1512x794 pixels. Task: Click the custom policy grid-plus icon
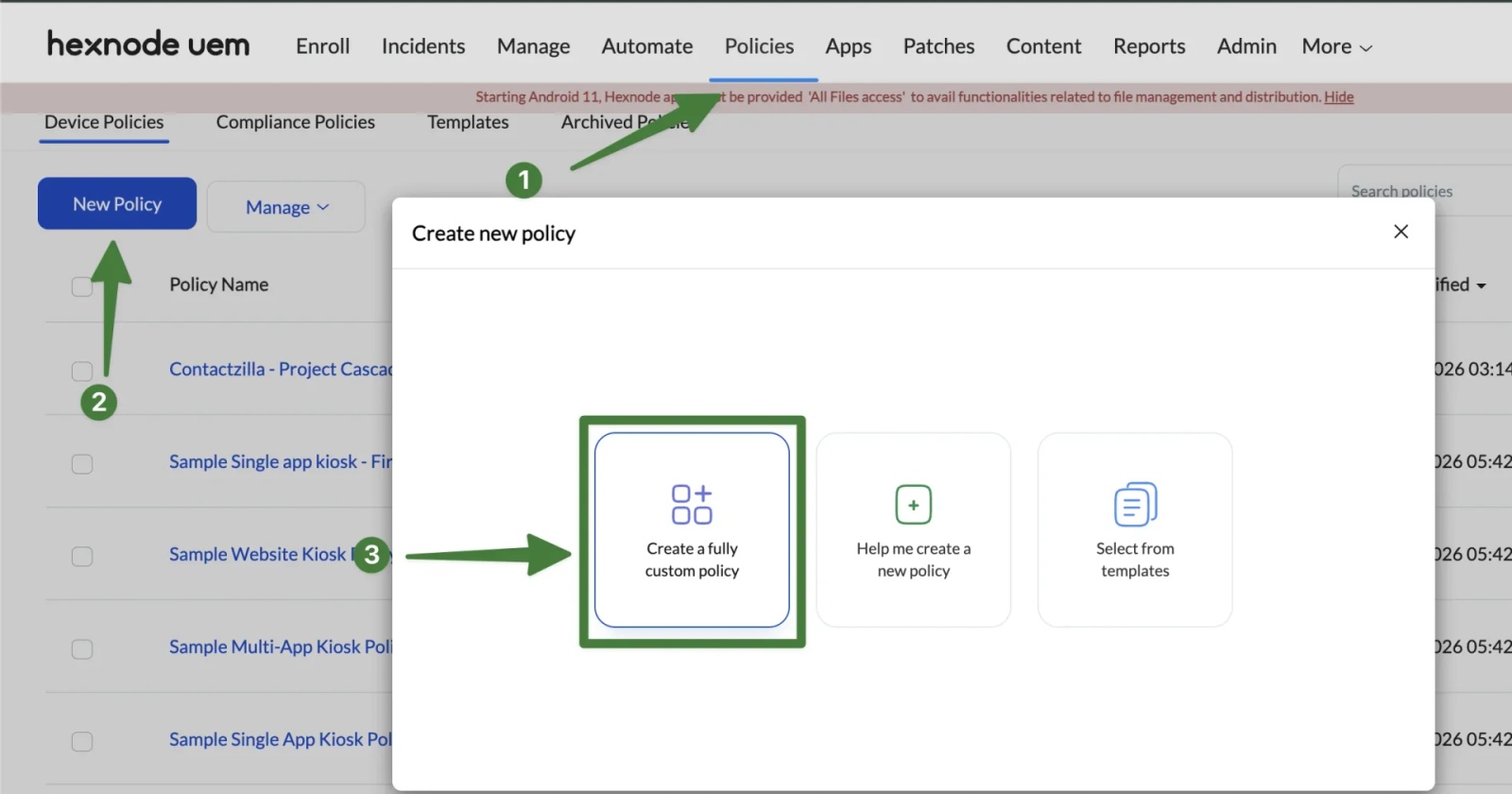coord(692,505)
